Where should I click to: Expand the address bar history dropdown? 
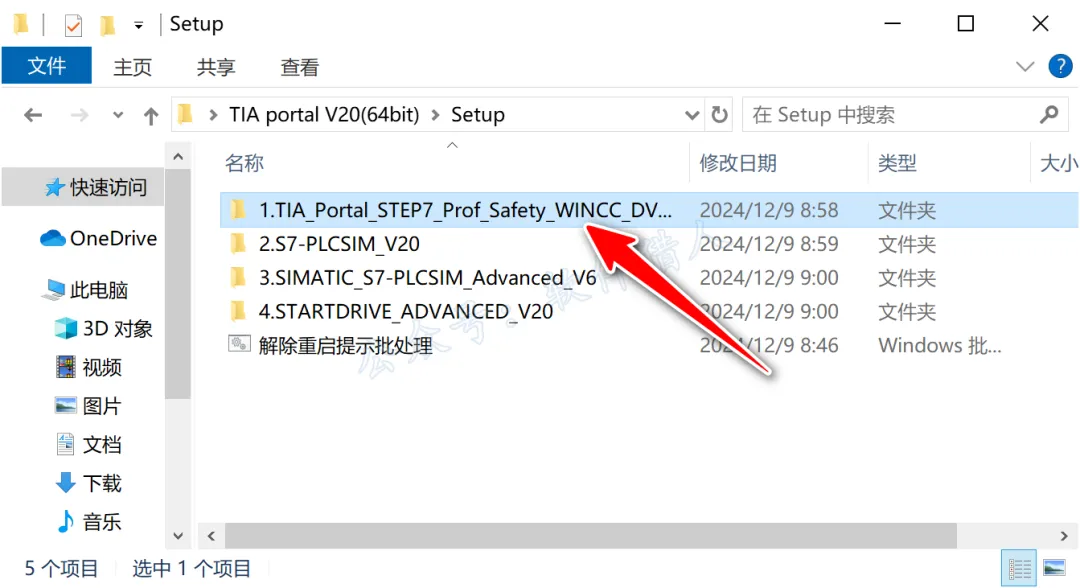point(692,115)
